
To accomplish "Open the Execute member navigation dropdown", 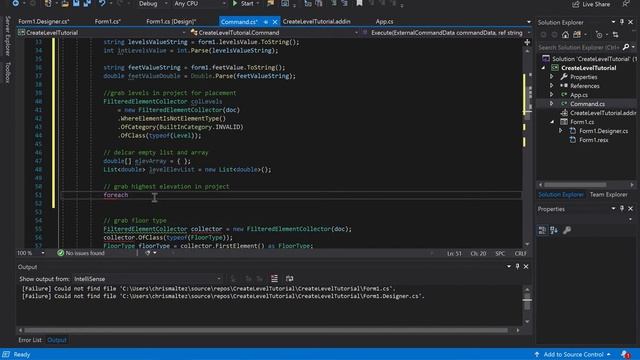I will pos(447,32).
